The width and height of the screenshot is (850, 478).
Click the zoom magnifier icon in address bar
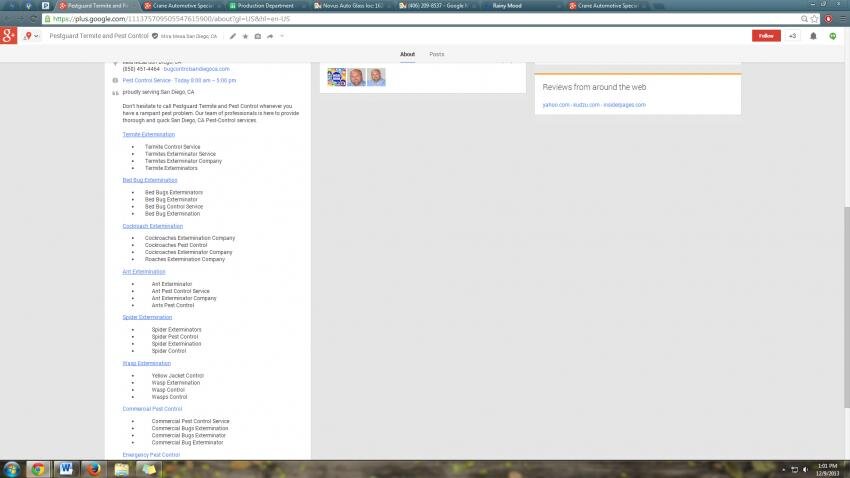point(804,19)
